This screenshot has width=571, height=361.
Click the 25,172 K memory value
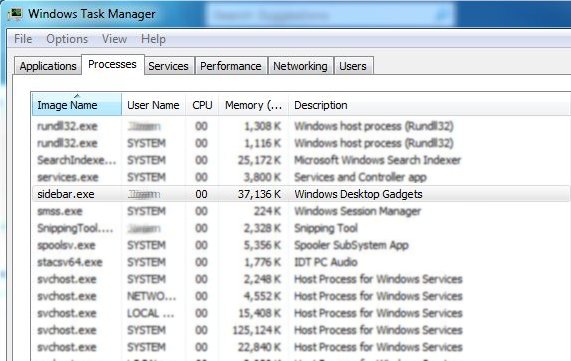point(260,160)
